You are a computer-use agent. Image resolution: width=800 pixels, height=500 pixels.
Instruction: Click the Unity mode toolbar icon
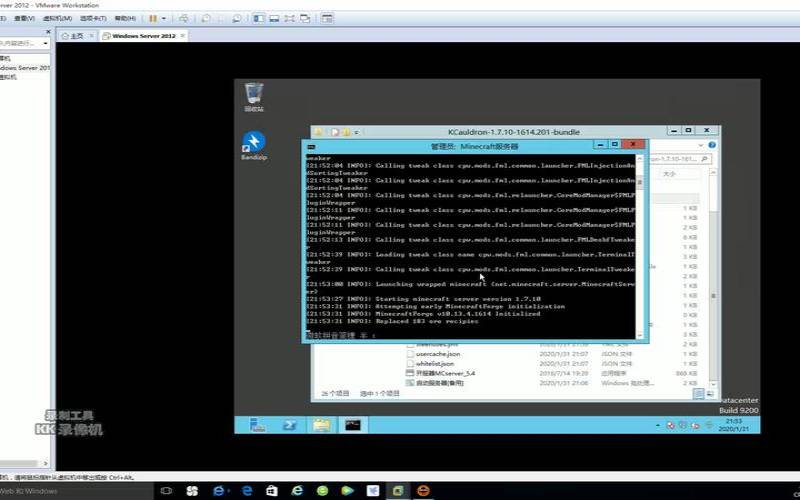(305, 18)
